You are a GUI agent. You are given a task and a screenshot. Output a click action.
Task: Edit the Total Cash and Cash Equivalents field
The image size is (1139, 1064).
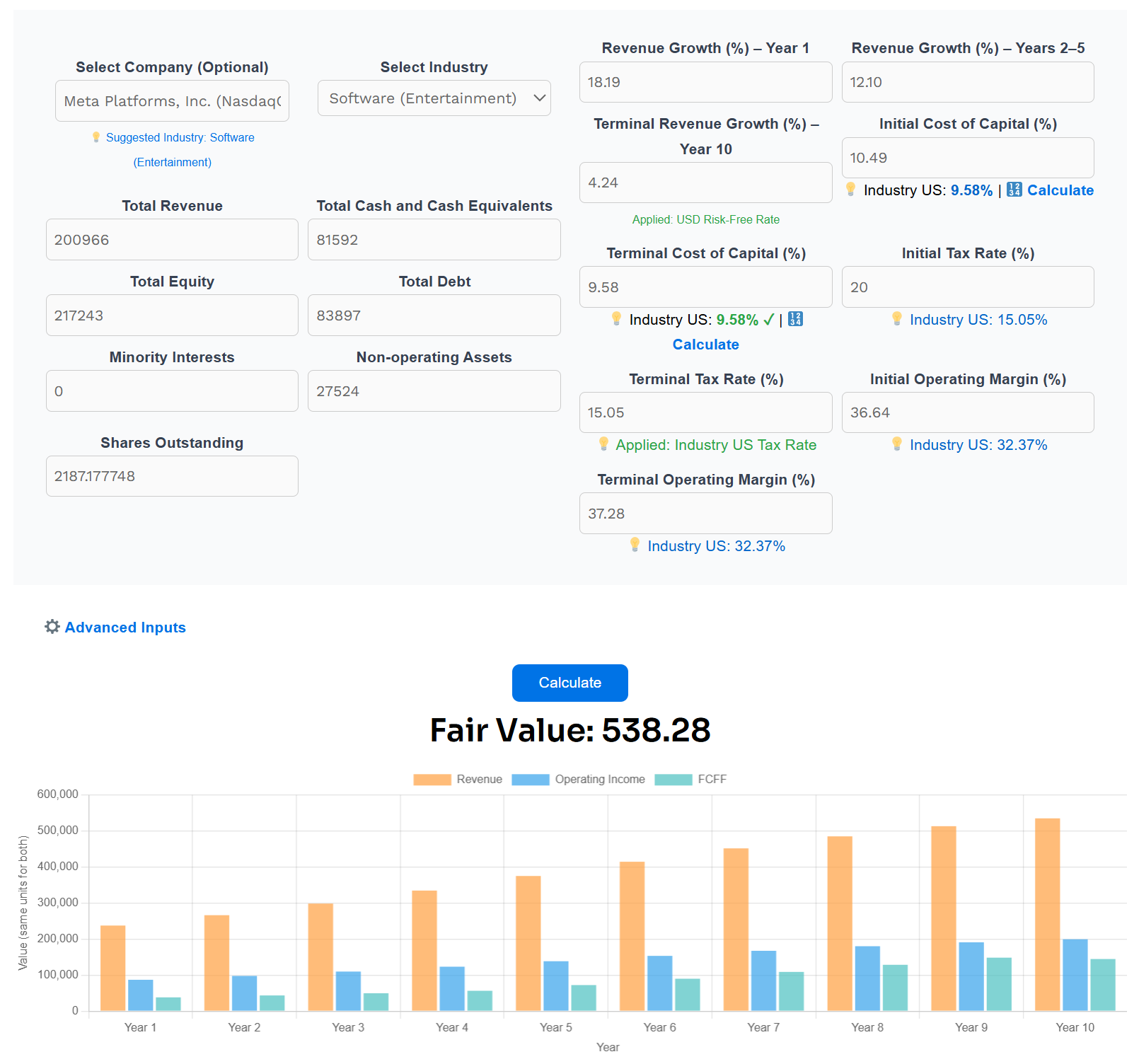coord(434,240)
